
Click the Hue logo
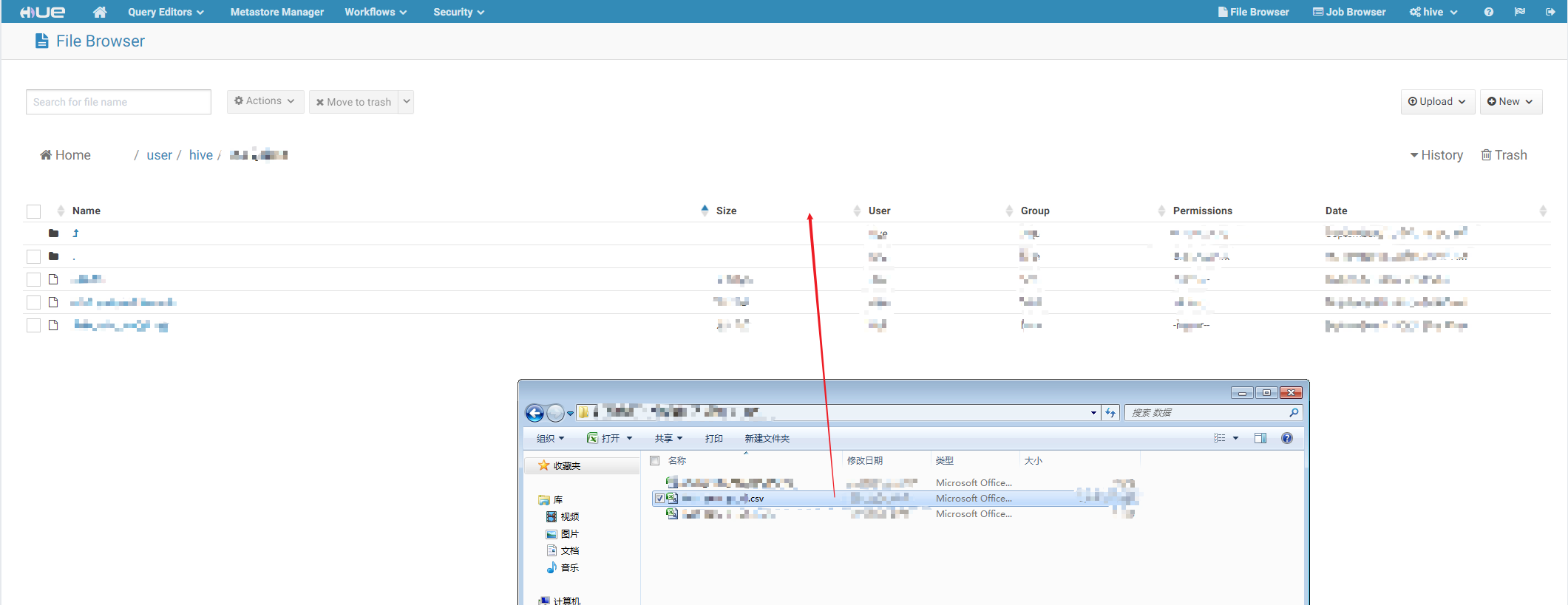[42, 12]
